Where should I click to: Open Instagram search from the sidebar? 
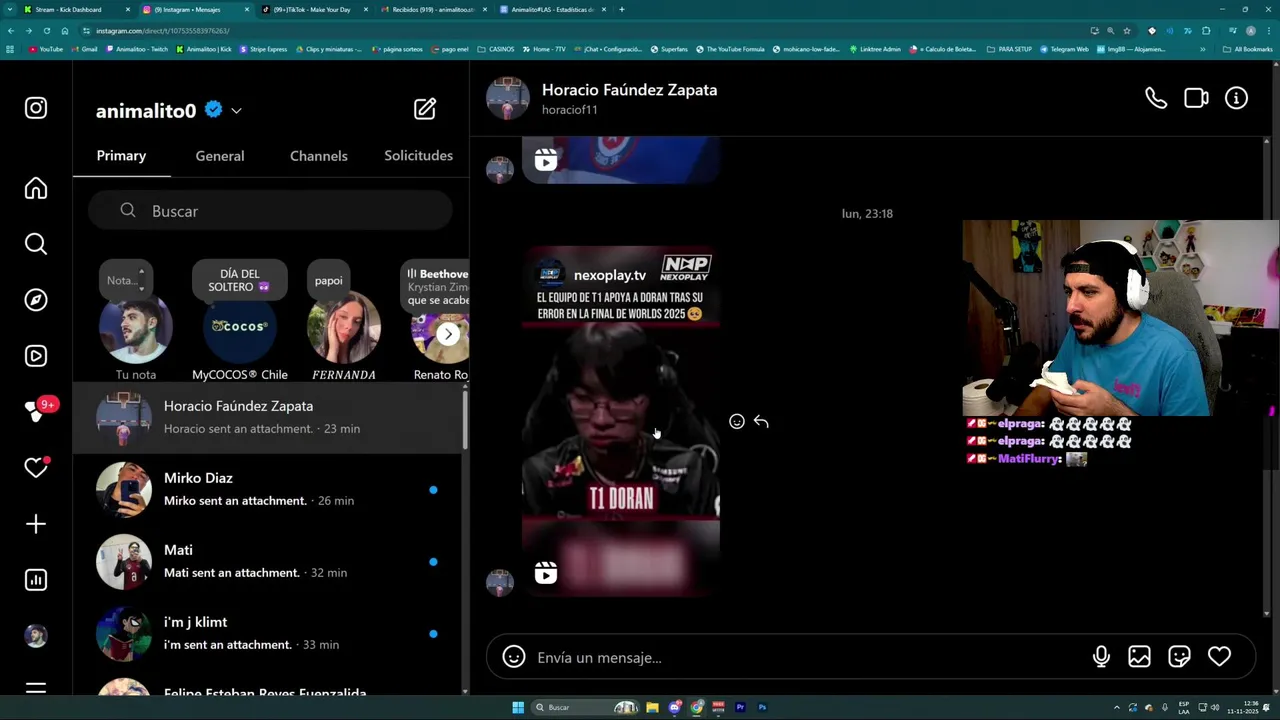[36, 244]
